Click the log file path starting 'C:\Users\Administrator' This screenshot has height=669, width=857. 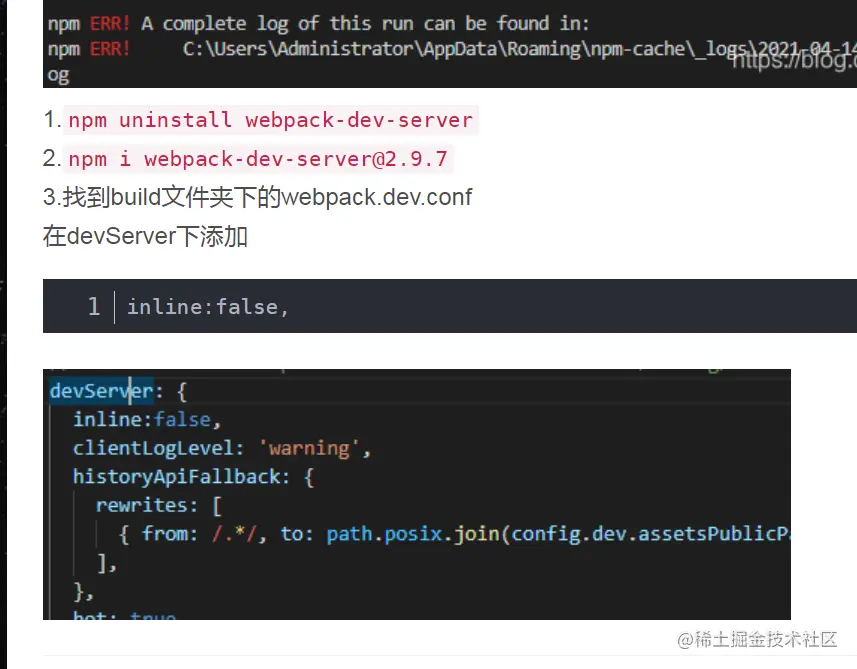coord(520,49)
